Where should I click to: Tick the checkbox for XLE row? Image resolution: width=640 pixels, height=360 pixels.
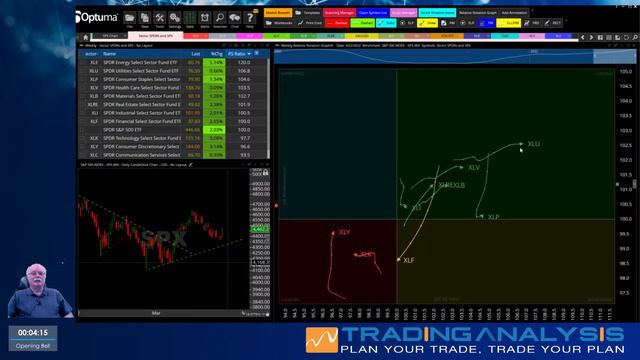[82, 62]
